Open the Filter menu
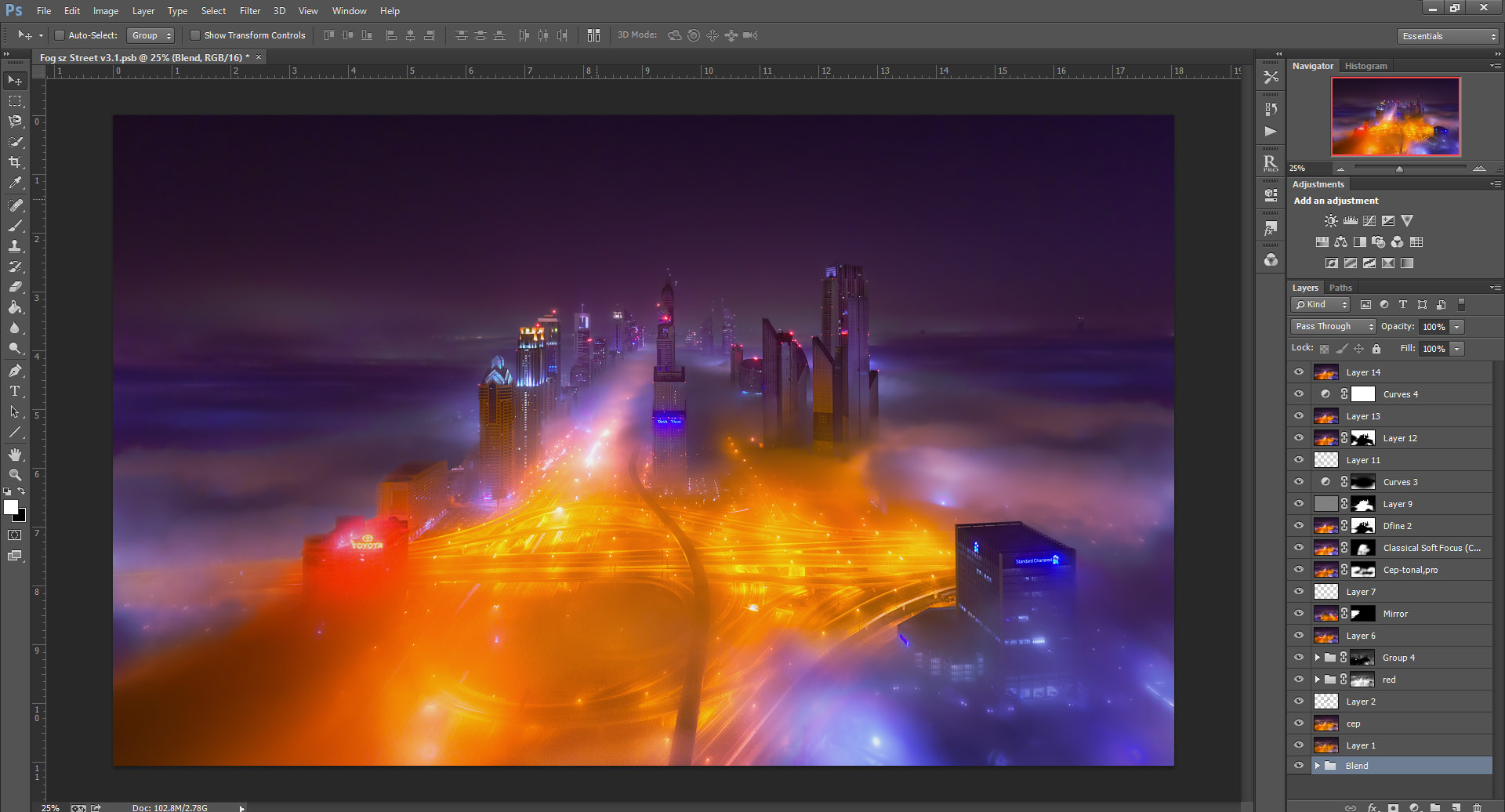This screenshot has height=812, width=1505. coord(250,11)
